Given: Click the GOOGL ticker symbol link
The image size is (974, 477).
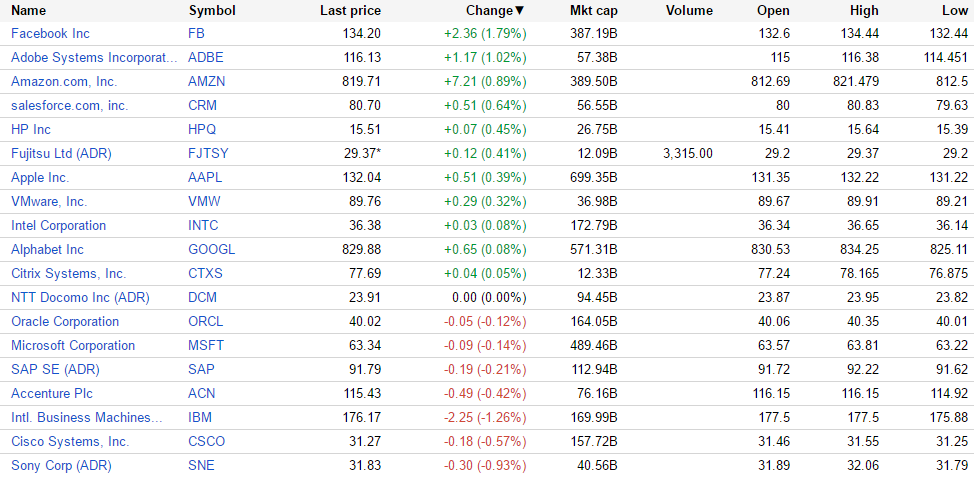Looking at the screenshot, I should coord(211,250).
